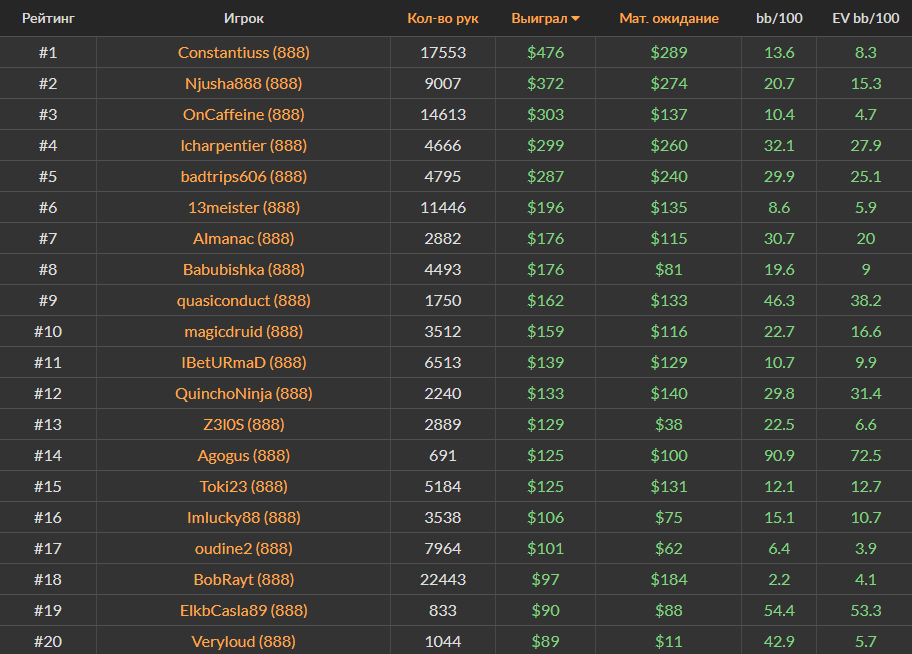Click the EV bb/100 column header
This screenshot has height=654, width=912.
click(865, 18)
